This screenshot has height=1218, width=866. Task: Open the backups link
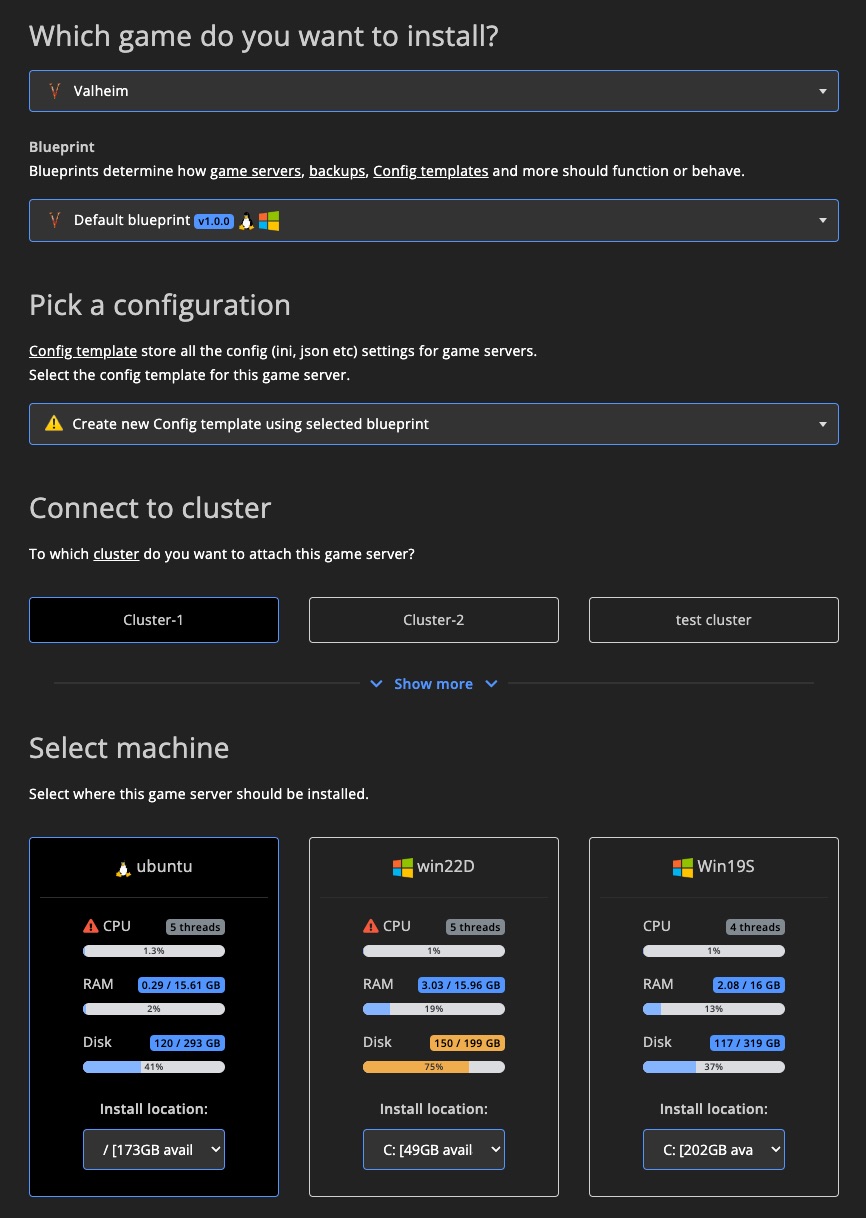tap(336, 170)
